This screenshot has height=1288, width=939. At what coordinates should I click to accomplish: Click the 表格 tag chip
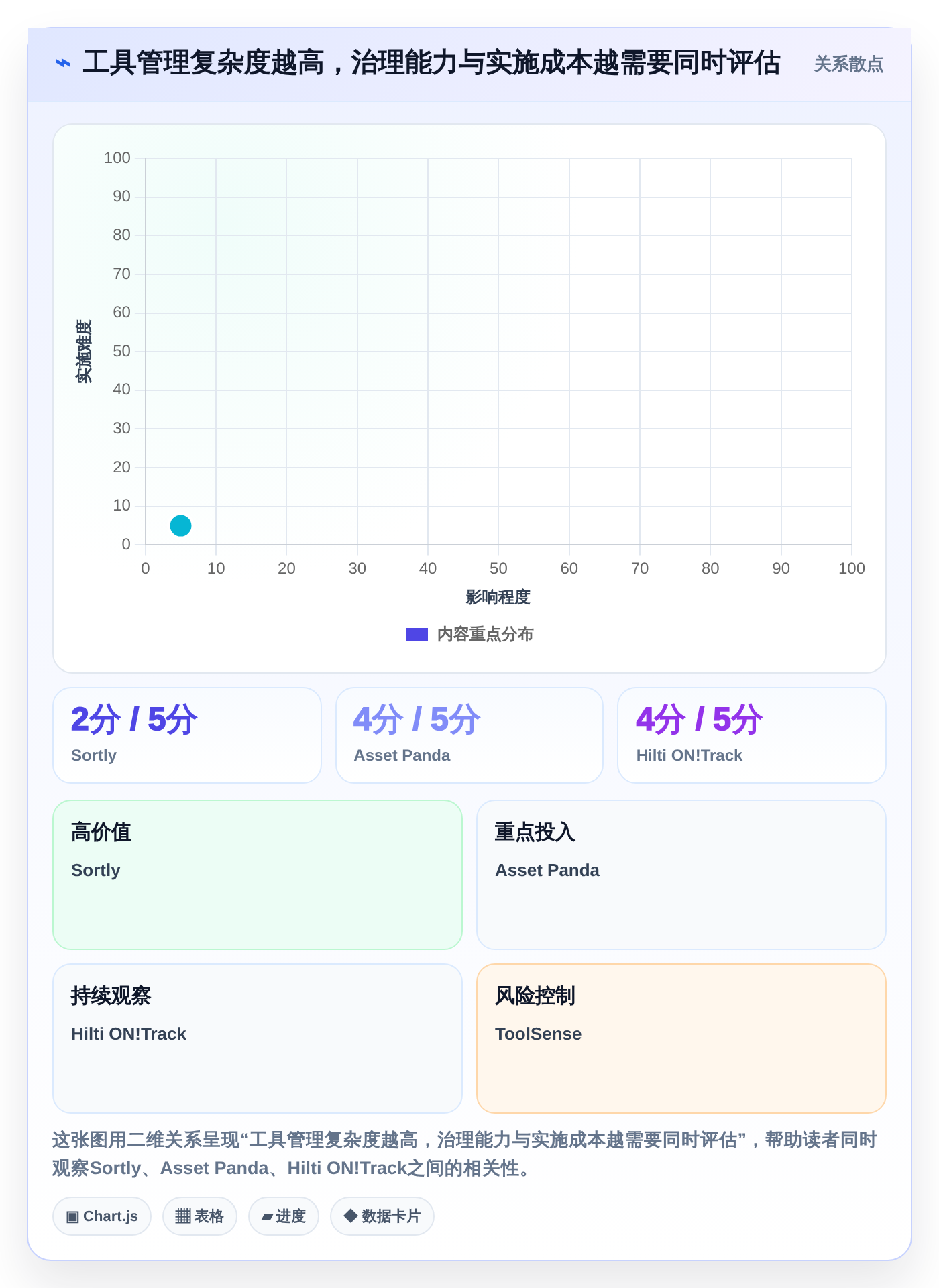tap(200, 1216)
